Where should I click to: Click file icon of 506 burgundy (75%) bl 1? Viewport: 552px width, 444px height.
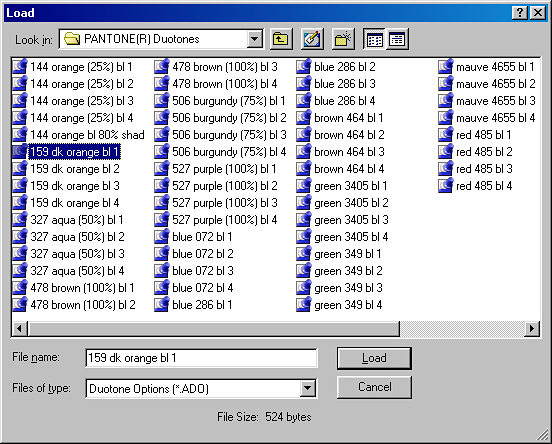162,100
